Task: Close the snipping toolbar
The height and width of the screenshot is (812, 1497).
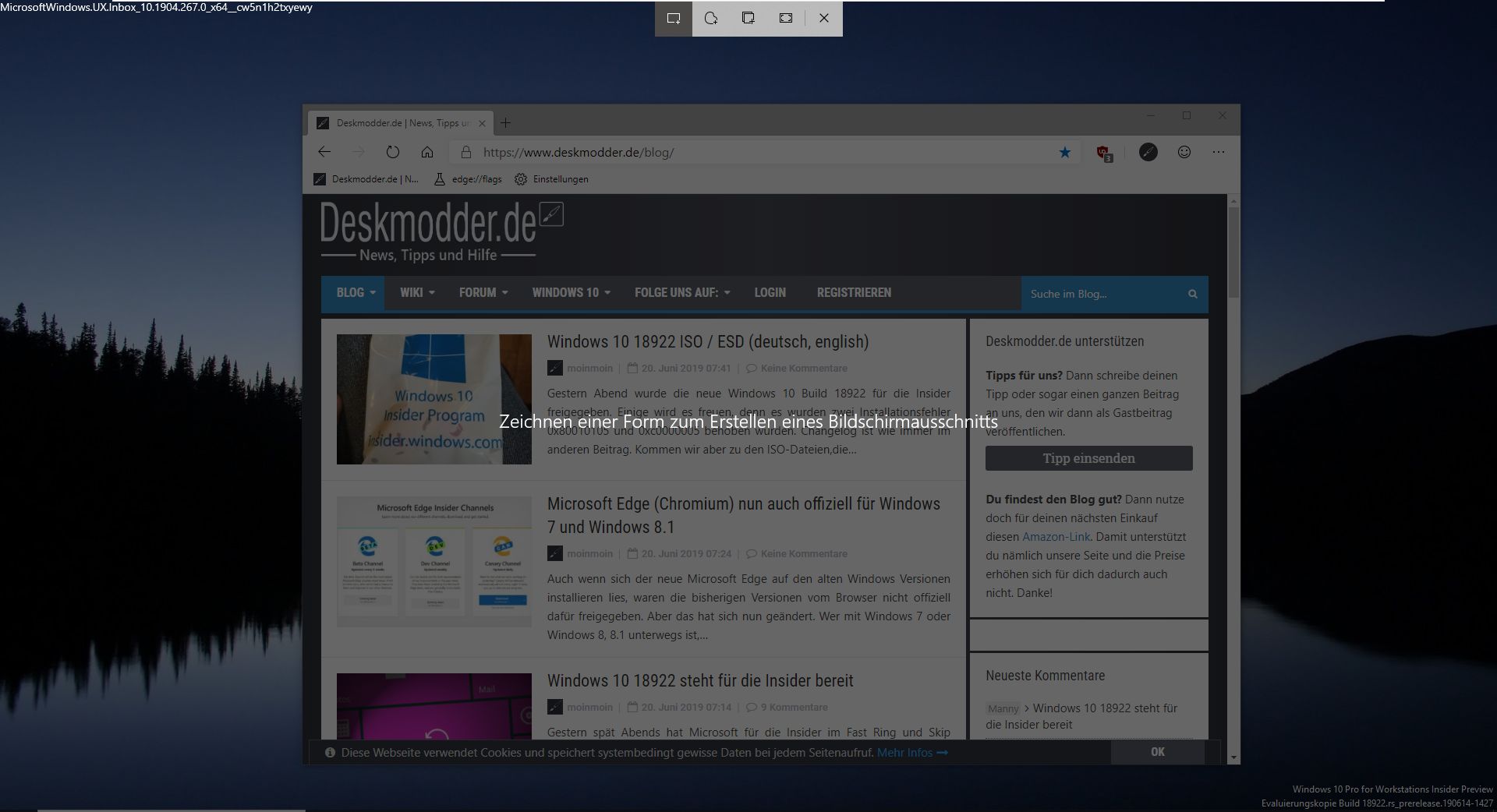Action: pyautogui.click(x=824, y=18)
